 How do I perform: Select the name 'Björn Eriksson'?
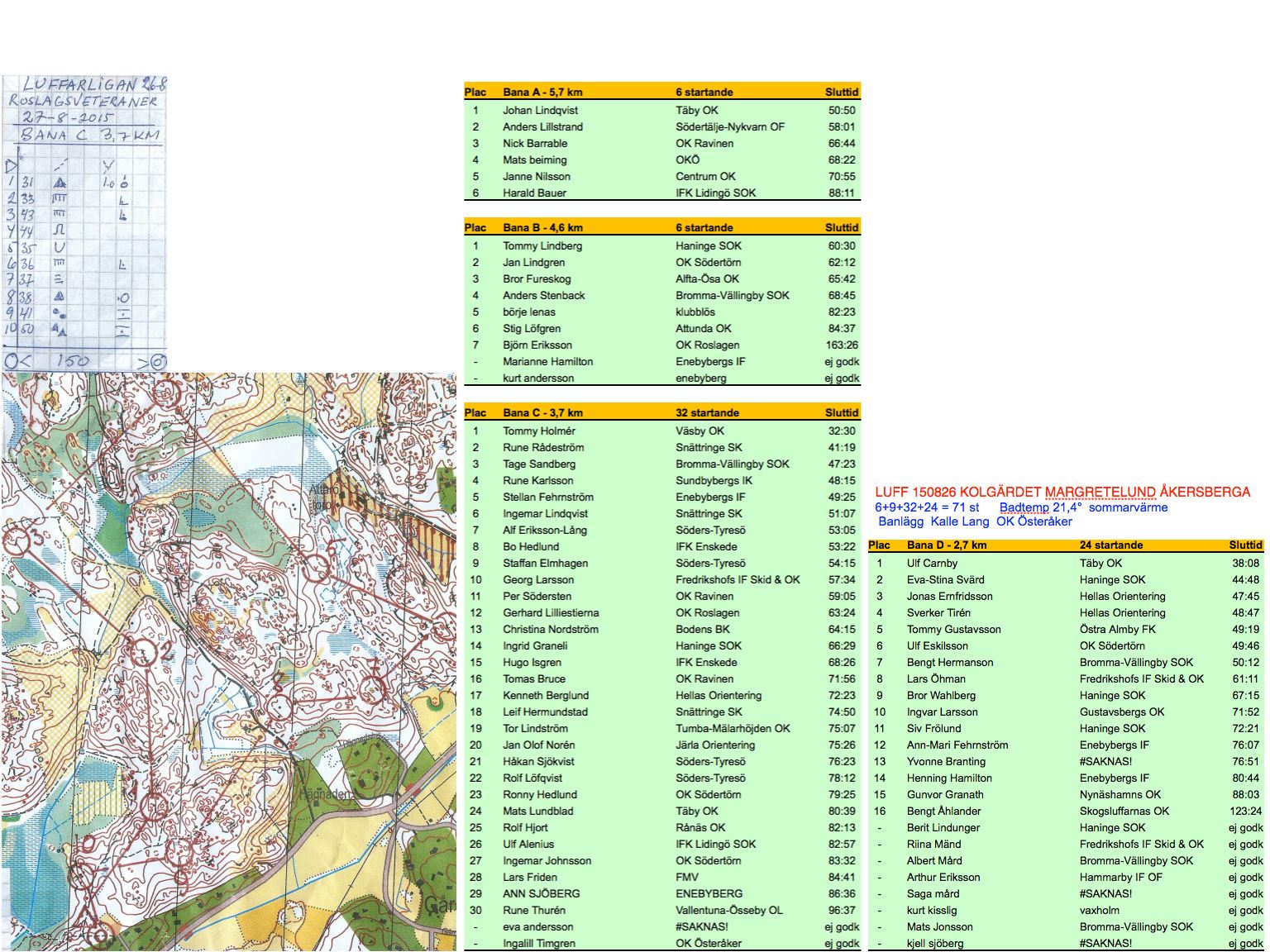[537, 345]
